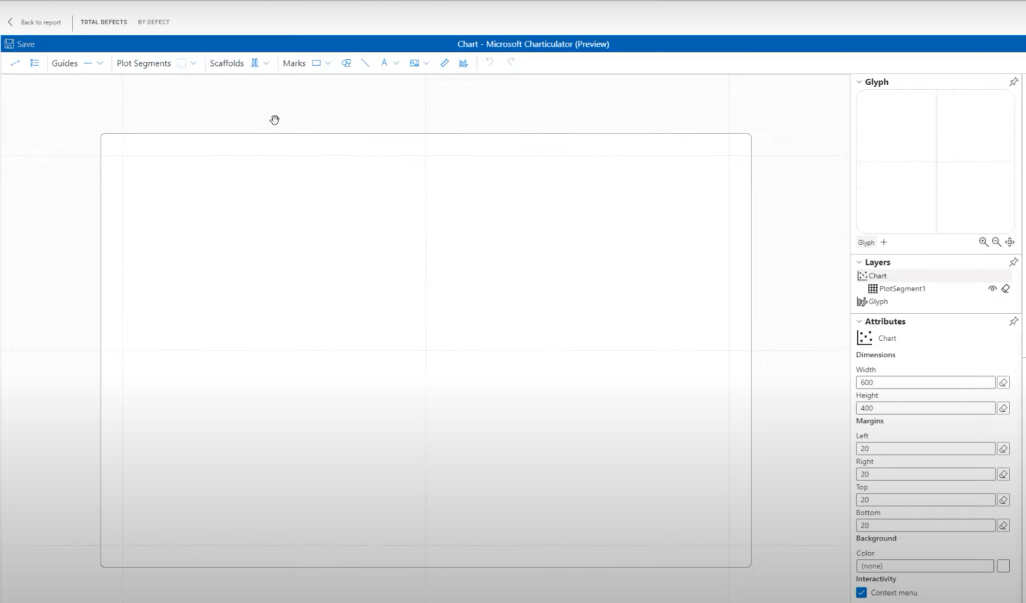The height and width of the screenshot is (603, 1026).
Task: Erase PlotSegment1 with the eraser icon
Action: (x=1006, y=288)
